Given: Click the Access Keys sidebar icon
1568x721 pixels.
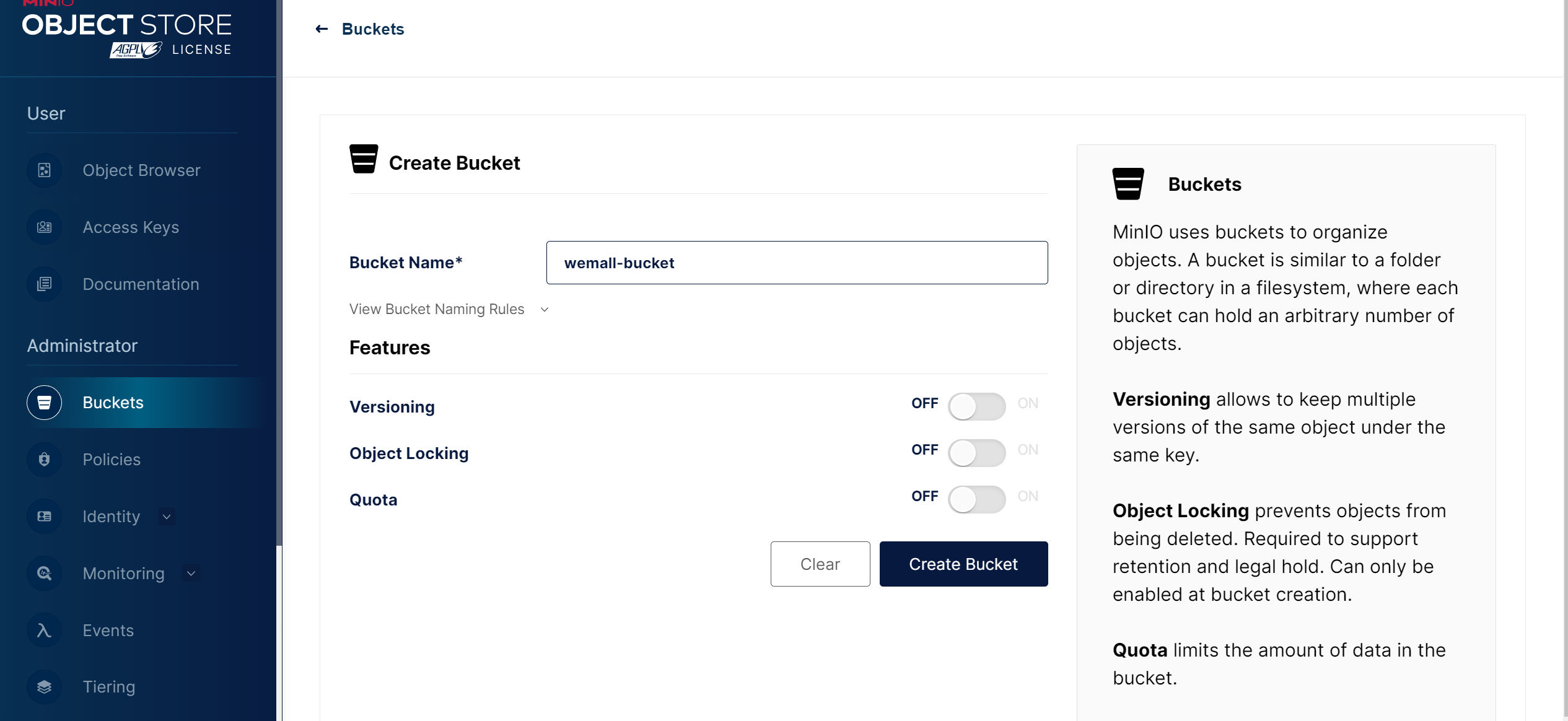Looking at the screenshot, I should click(44, 227).
